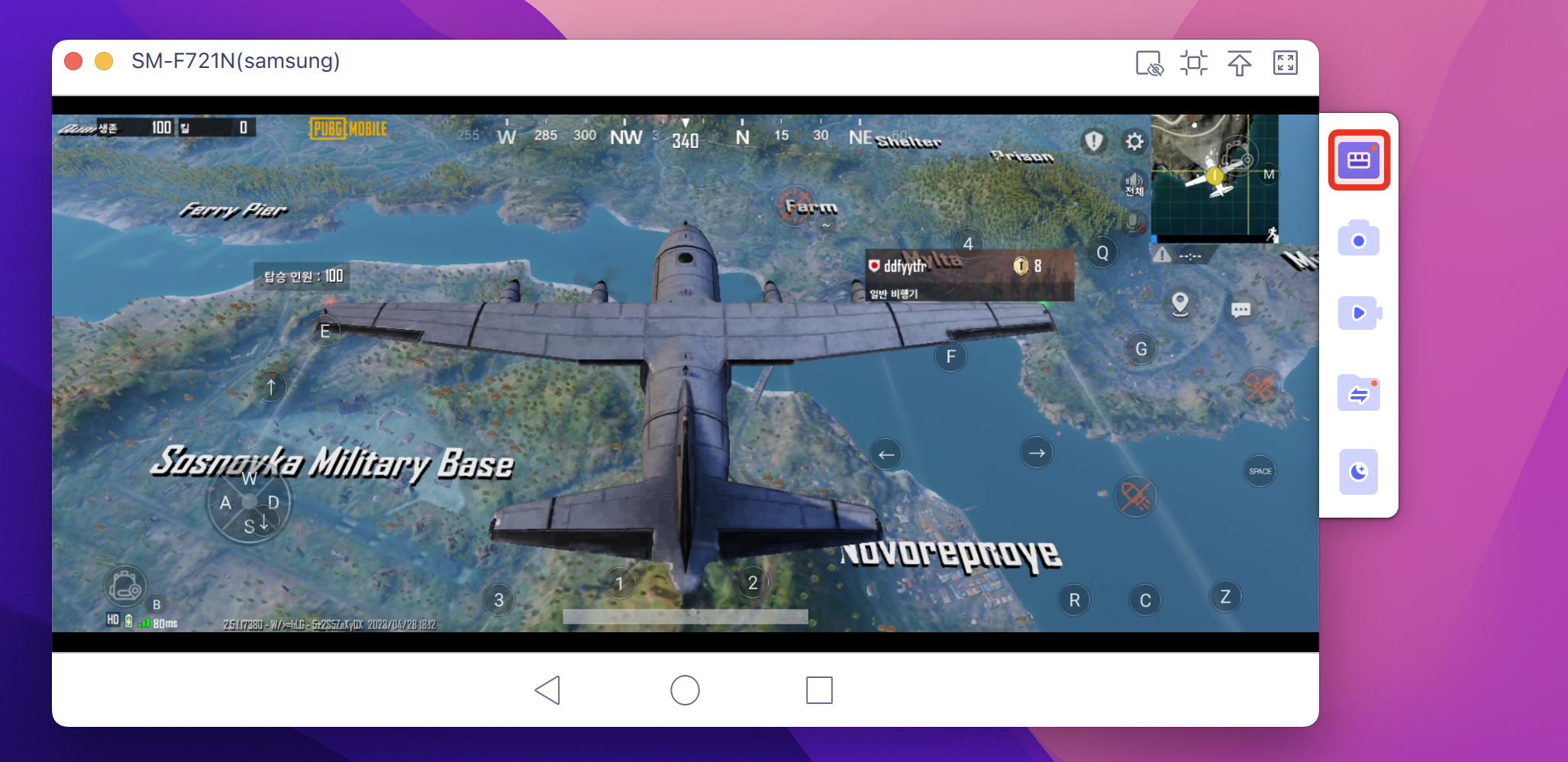Image resolution: width=1568 pixels, height=762 pixels.
Task: Tap the left arrow key mapping
Action: click(886, 454)
